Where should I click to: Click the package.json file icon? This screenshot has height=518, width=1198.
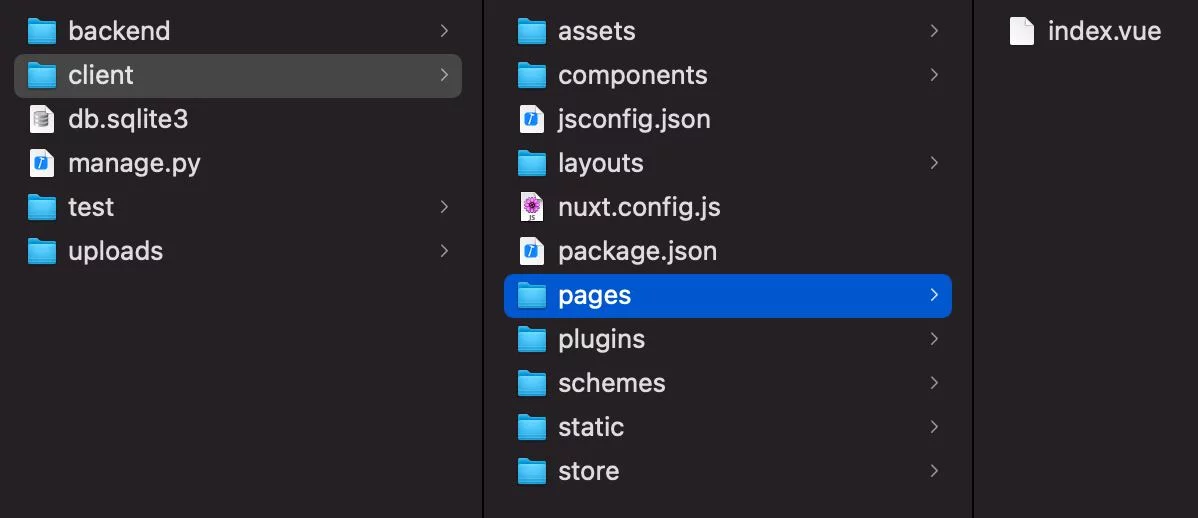[x=532, y=251]
